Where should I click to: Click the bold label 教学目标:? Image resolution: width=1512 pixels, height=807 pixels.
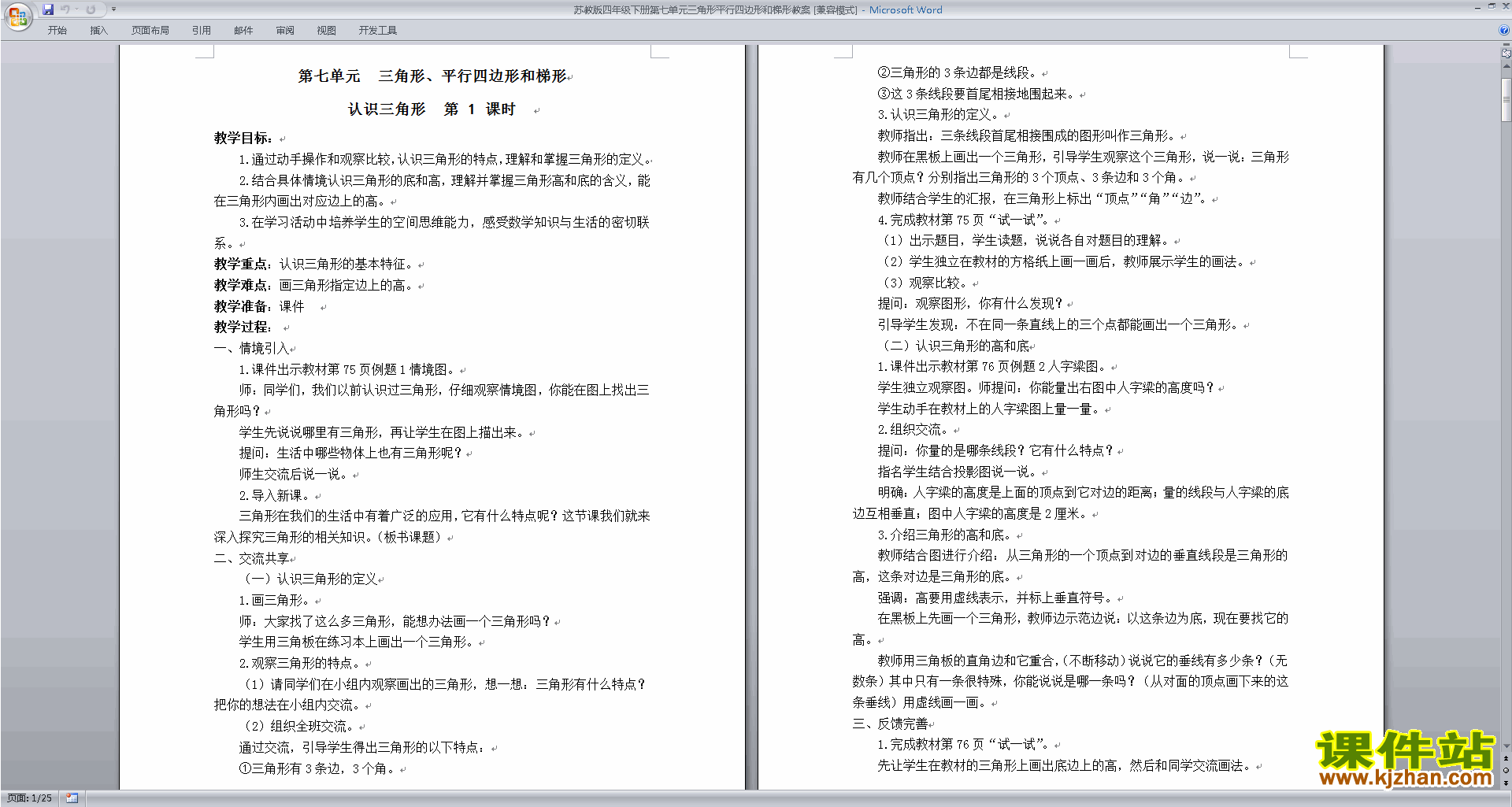pos(243,138)
